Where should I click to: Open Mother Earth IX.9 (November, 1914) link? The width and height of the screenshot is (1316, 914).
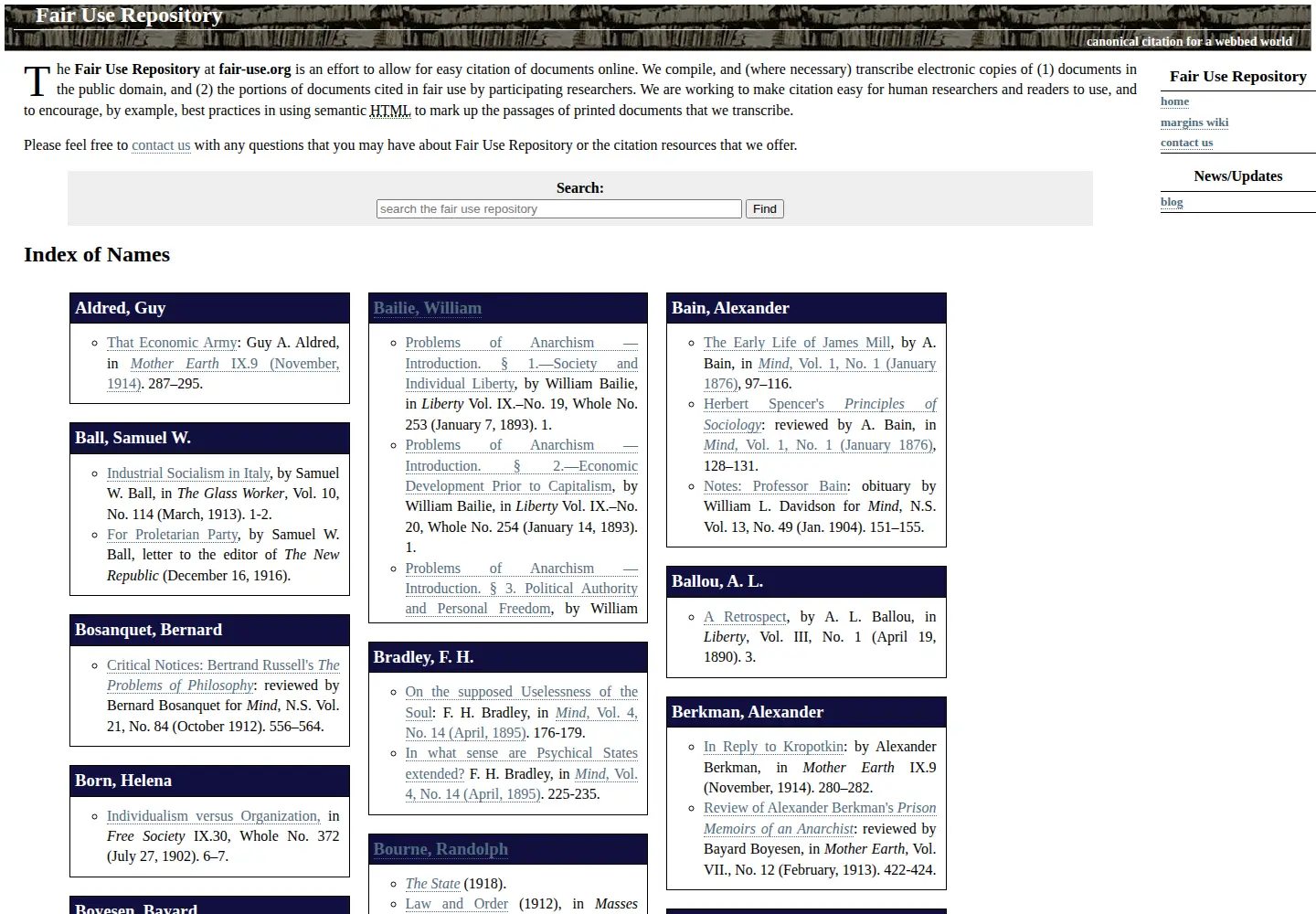[223, 373]
